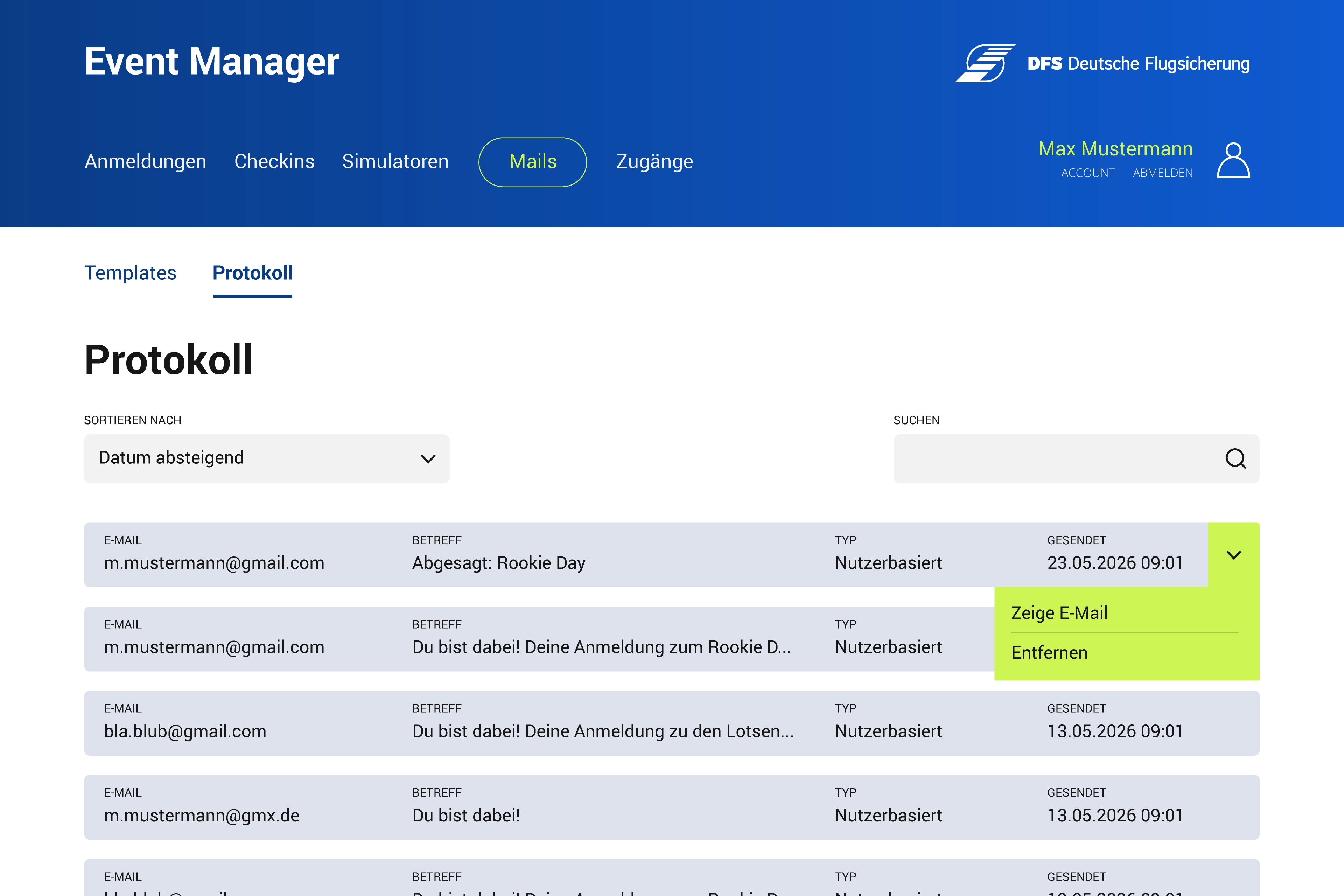Go to the Checkins section
Viewport: 1344px width, 896px height.
click(x=274, y=162)
